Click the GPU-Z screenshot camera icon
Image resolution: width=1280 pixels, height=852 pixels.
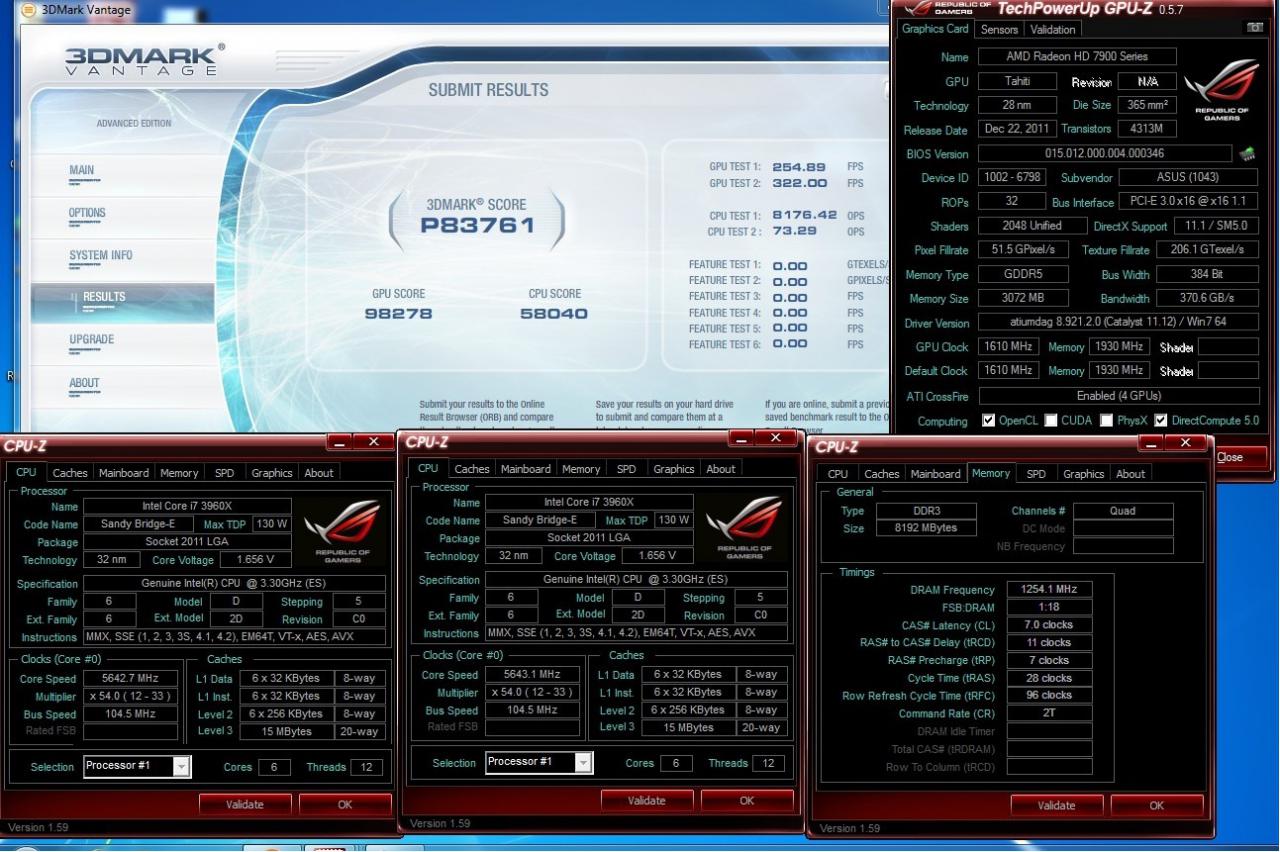[x=1254, y=29]
